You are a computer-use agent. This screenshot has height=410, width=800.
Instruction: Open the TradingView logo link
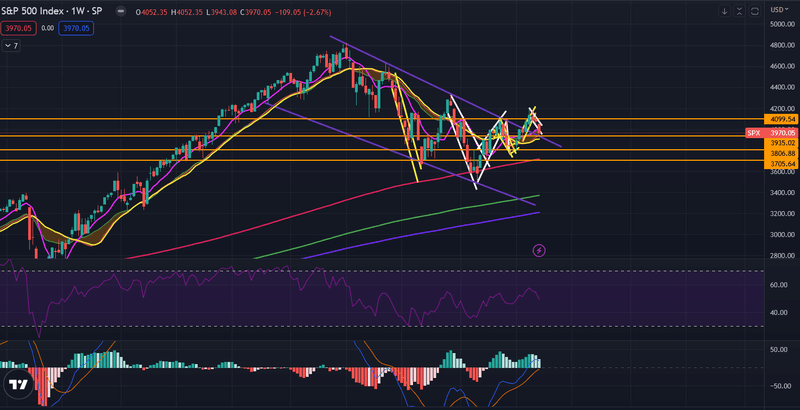pyautogui.click(x=18, y=385)
